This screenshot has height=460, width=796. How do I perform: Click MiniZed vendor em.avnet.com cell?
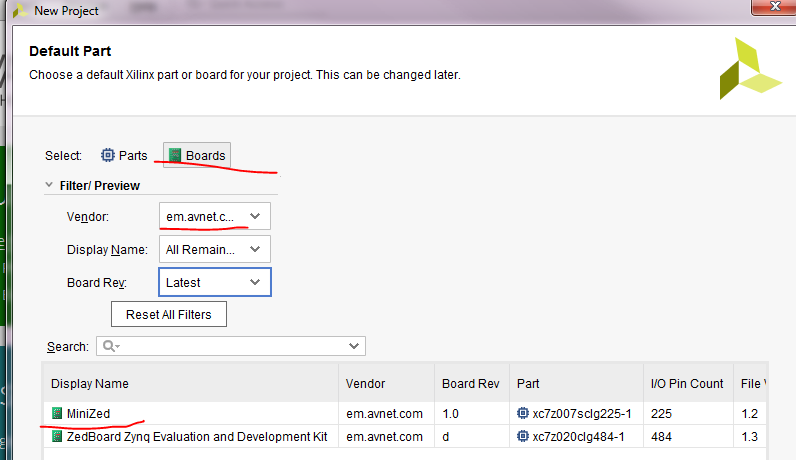click(386, 413)
